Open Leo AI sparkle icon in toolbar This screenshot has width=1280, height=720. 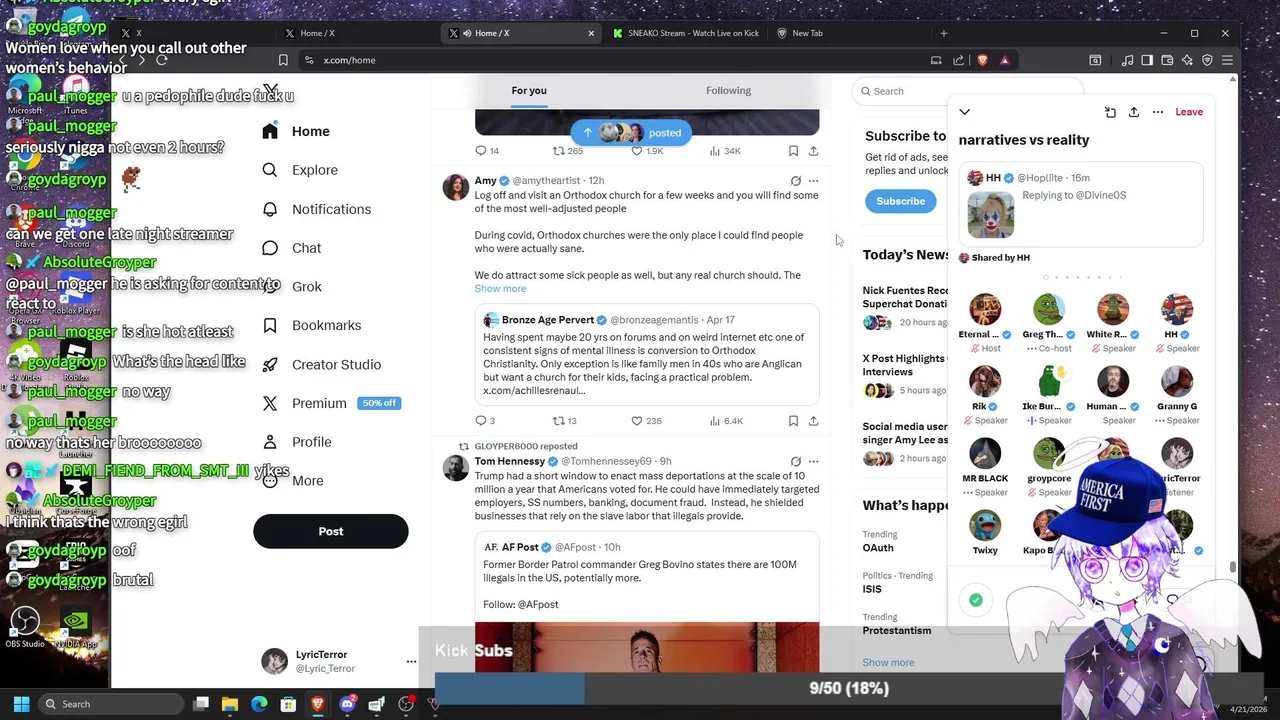coord(1187,60)
